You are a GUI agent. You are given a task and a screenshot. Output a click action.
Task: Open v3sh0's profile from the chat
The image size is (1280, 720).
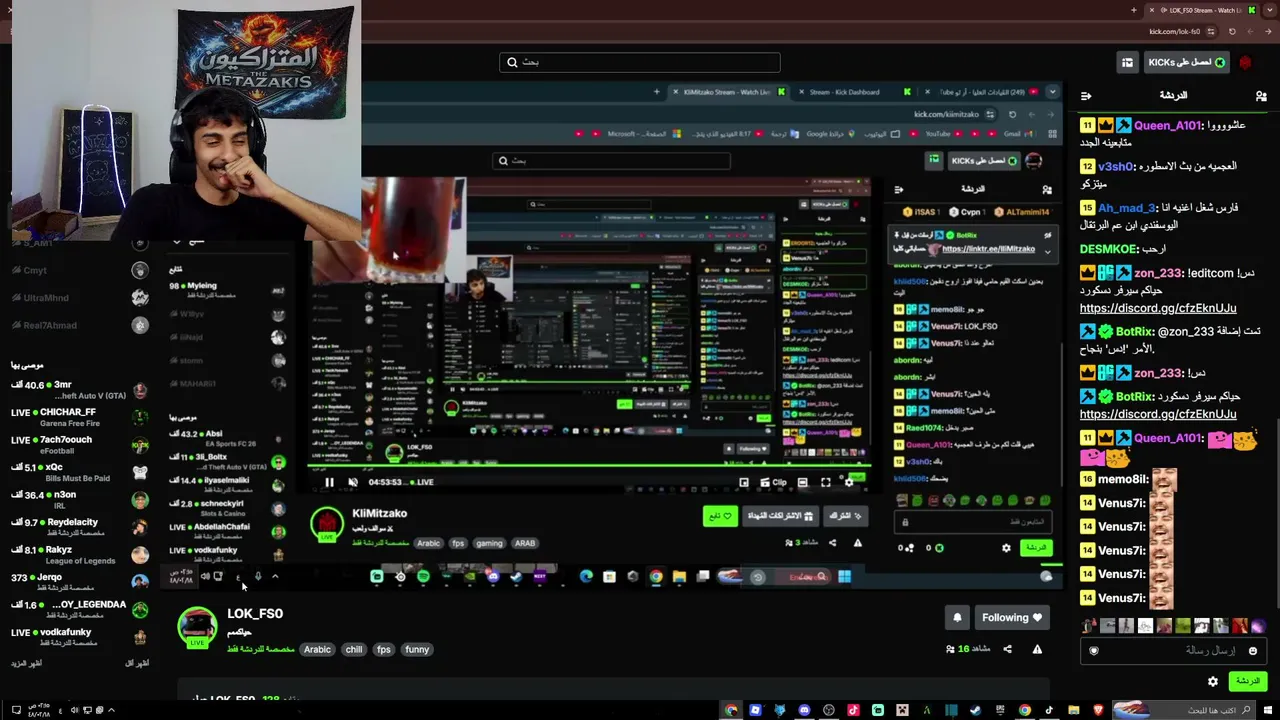1116,167
